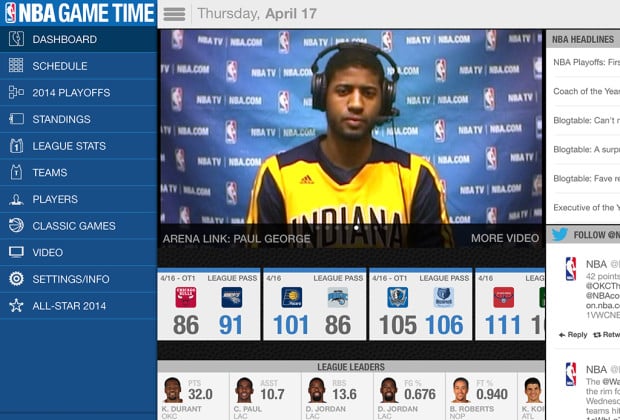Click the Classic Games basketball icon
The image size is (620, 420).
coord(16,225)
